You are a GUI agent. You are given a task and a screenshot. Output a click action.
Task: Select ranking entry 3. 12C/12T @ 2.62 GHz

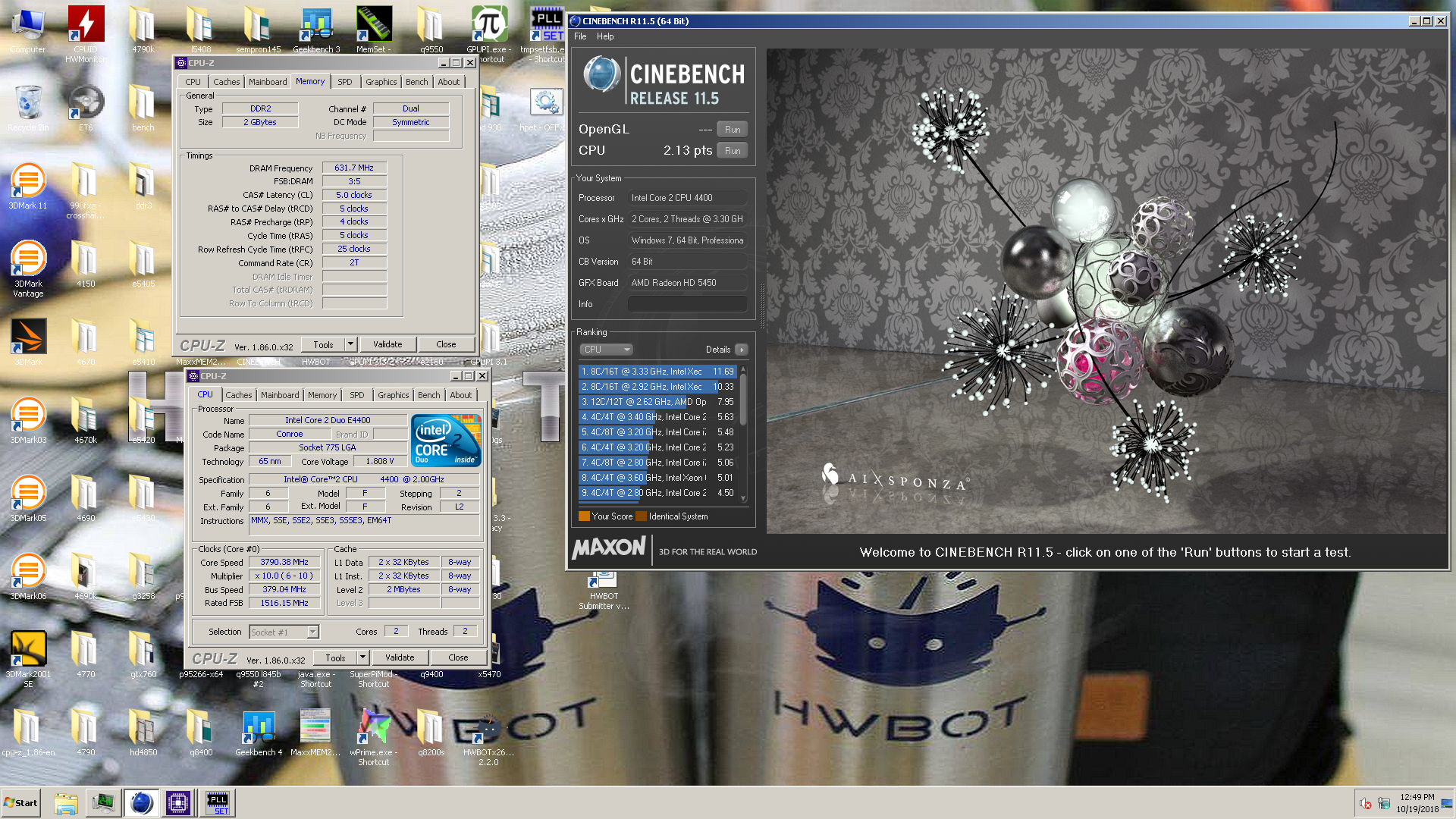coord(657,402)
